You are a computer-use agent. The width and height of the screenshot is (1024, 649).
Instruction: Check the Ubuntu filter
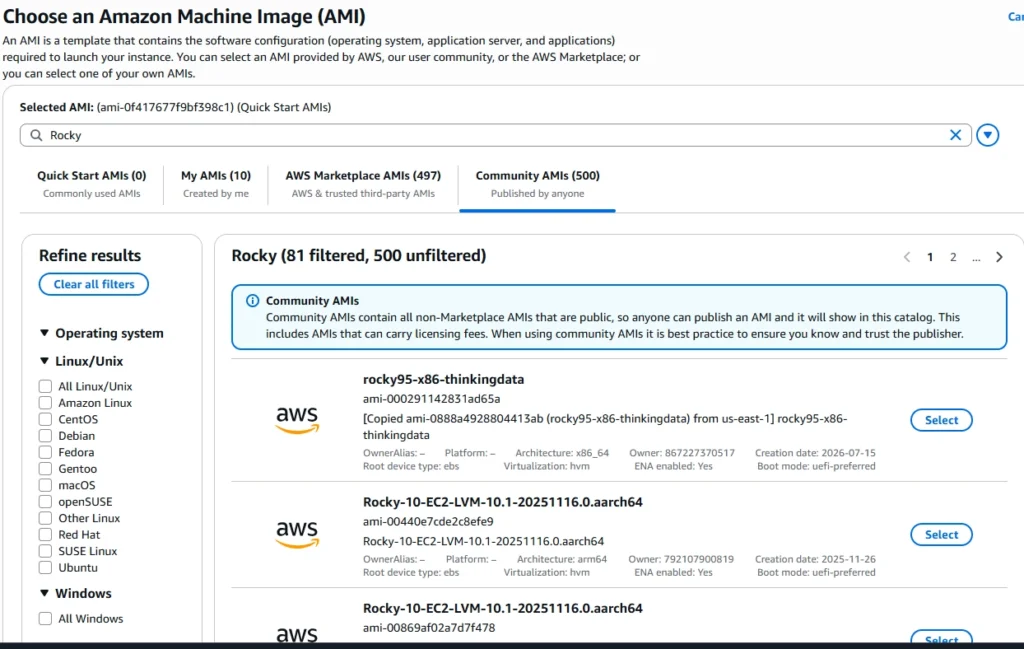click(x=45, y=567)
